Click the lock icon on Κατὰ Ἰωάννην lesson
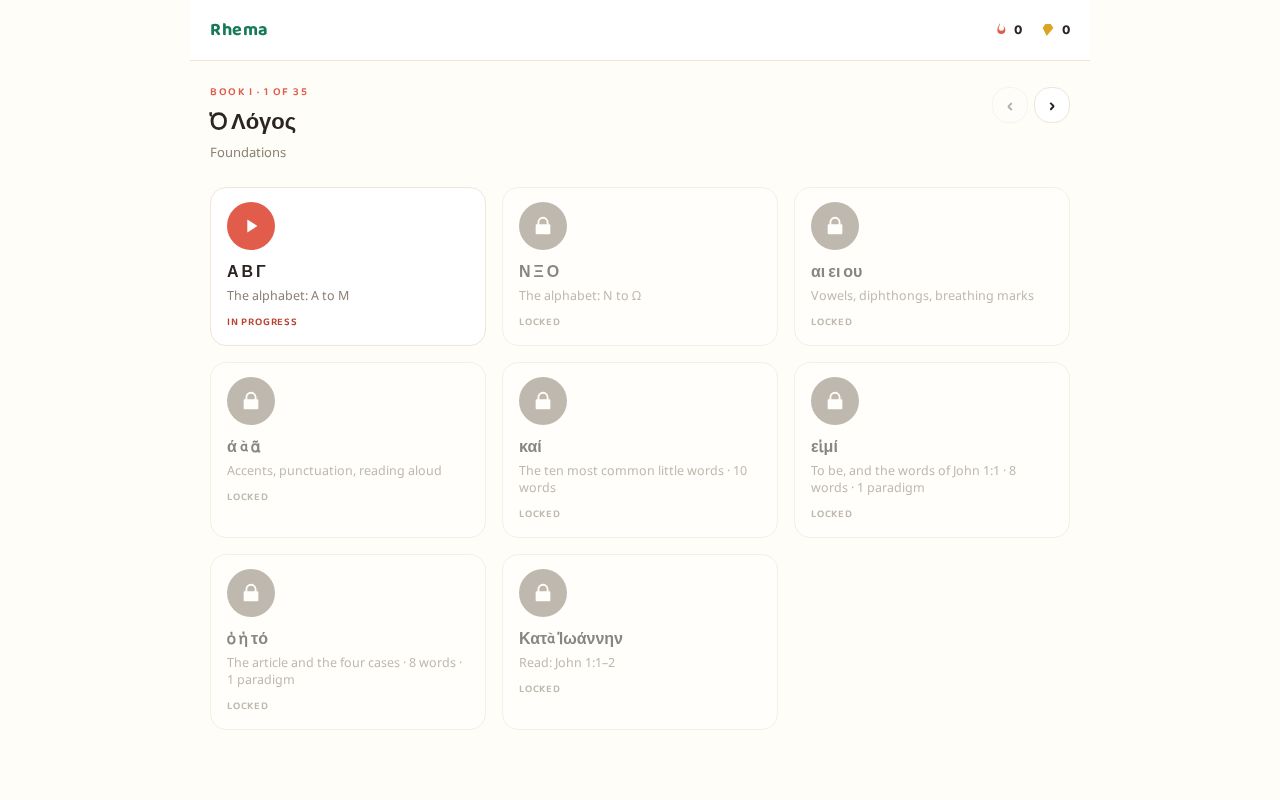 [x=543, y=593]
